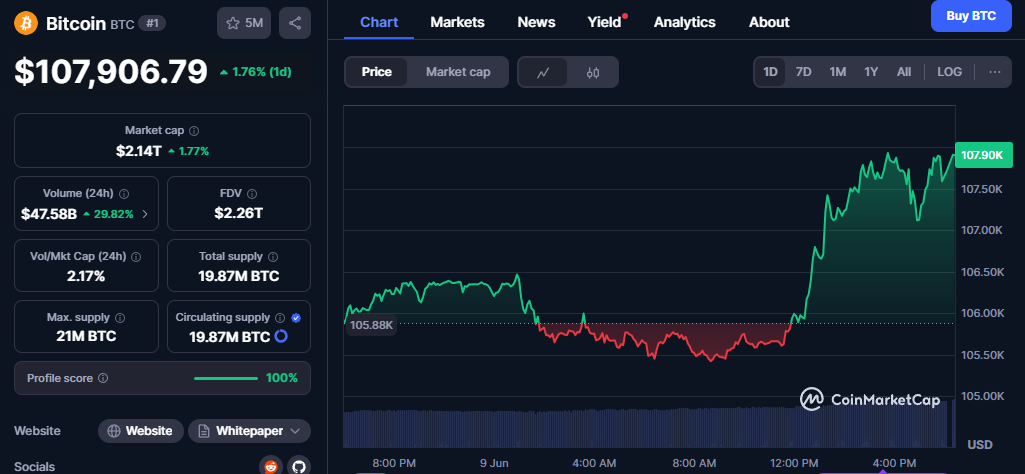This screenshot has width=1025, height=474.
Task: Open chart more options ellipsis
Action: 995,72
